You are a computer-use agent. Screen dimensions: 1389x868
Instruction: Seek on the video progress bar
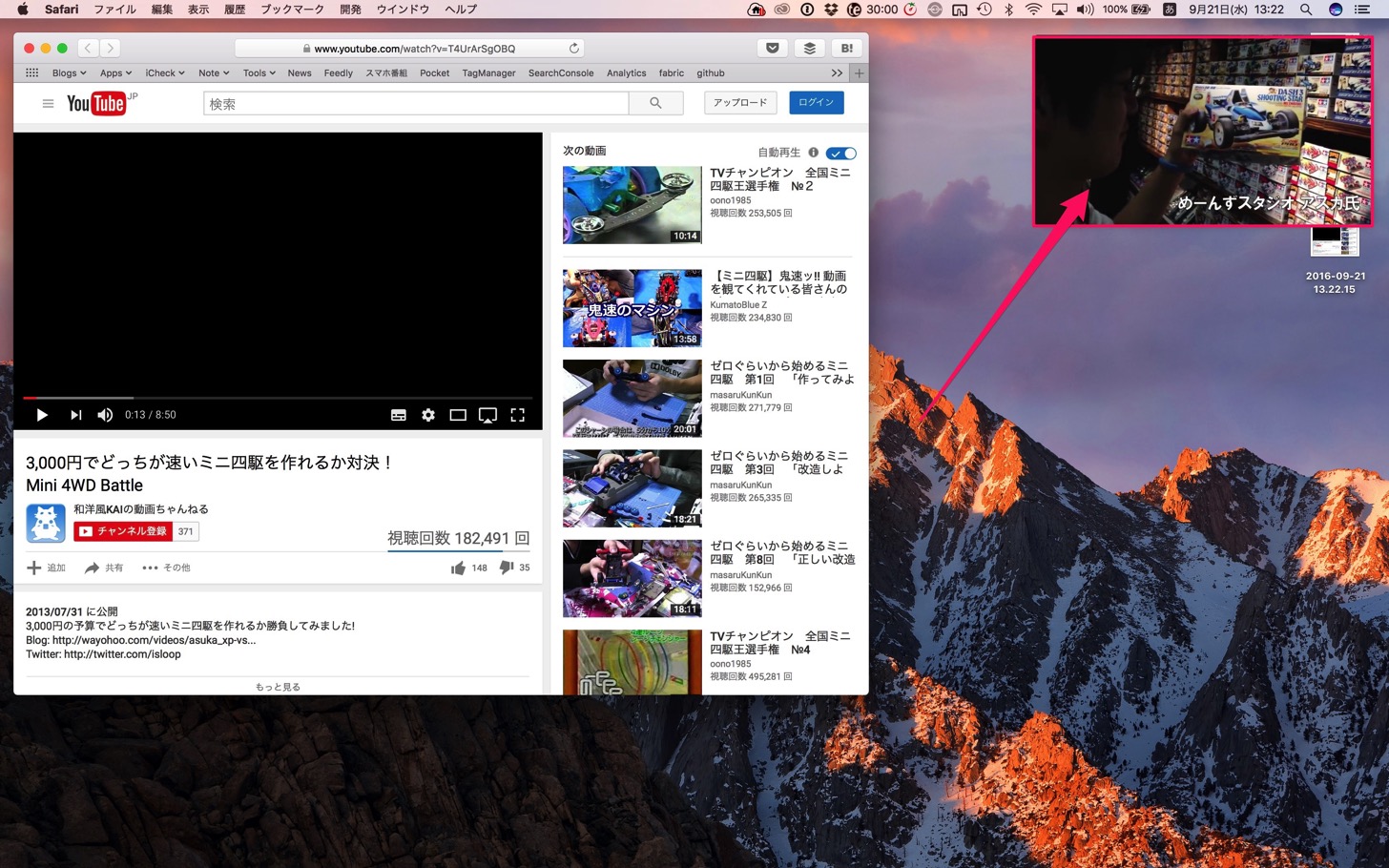[278, 398]
